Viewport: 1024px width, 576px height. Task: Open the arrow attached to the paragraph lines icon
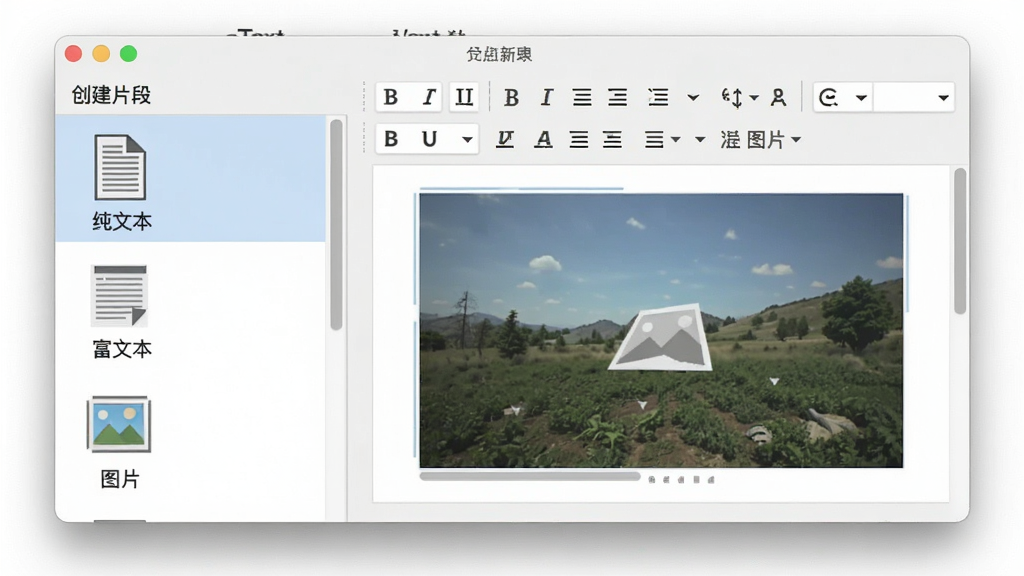point(675,140)
